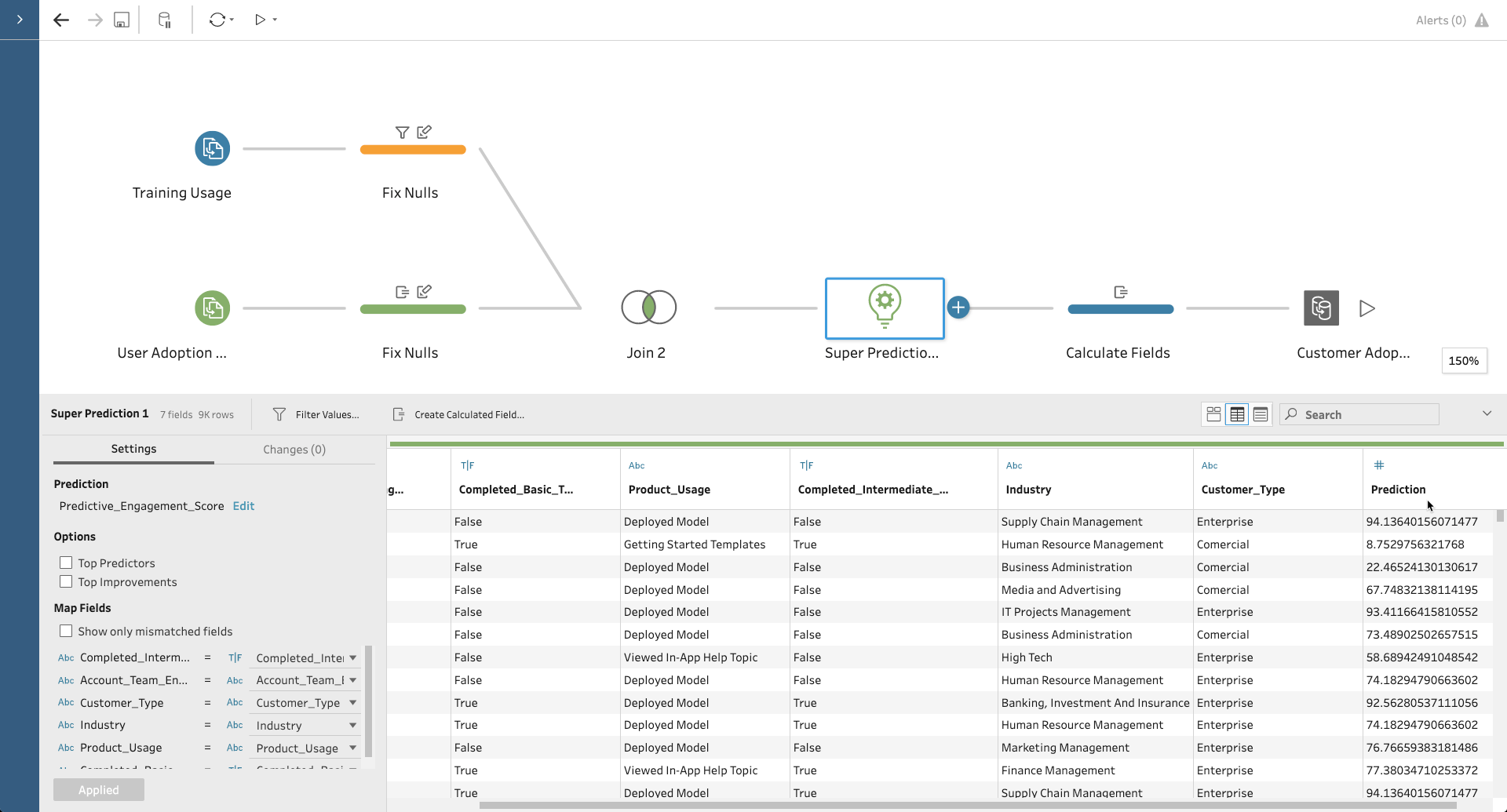This screenshot has width=1507, height=812.
Task: Check Show only mismatched fields
Action: pos(66,631)
